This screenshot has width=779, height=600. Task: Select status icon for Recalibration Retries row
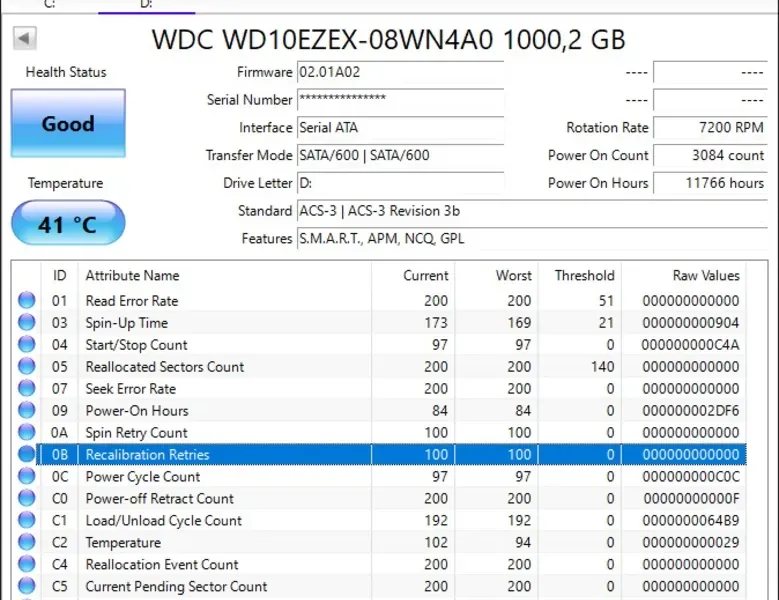(27, 454)
